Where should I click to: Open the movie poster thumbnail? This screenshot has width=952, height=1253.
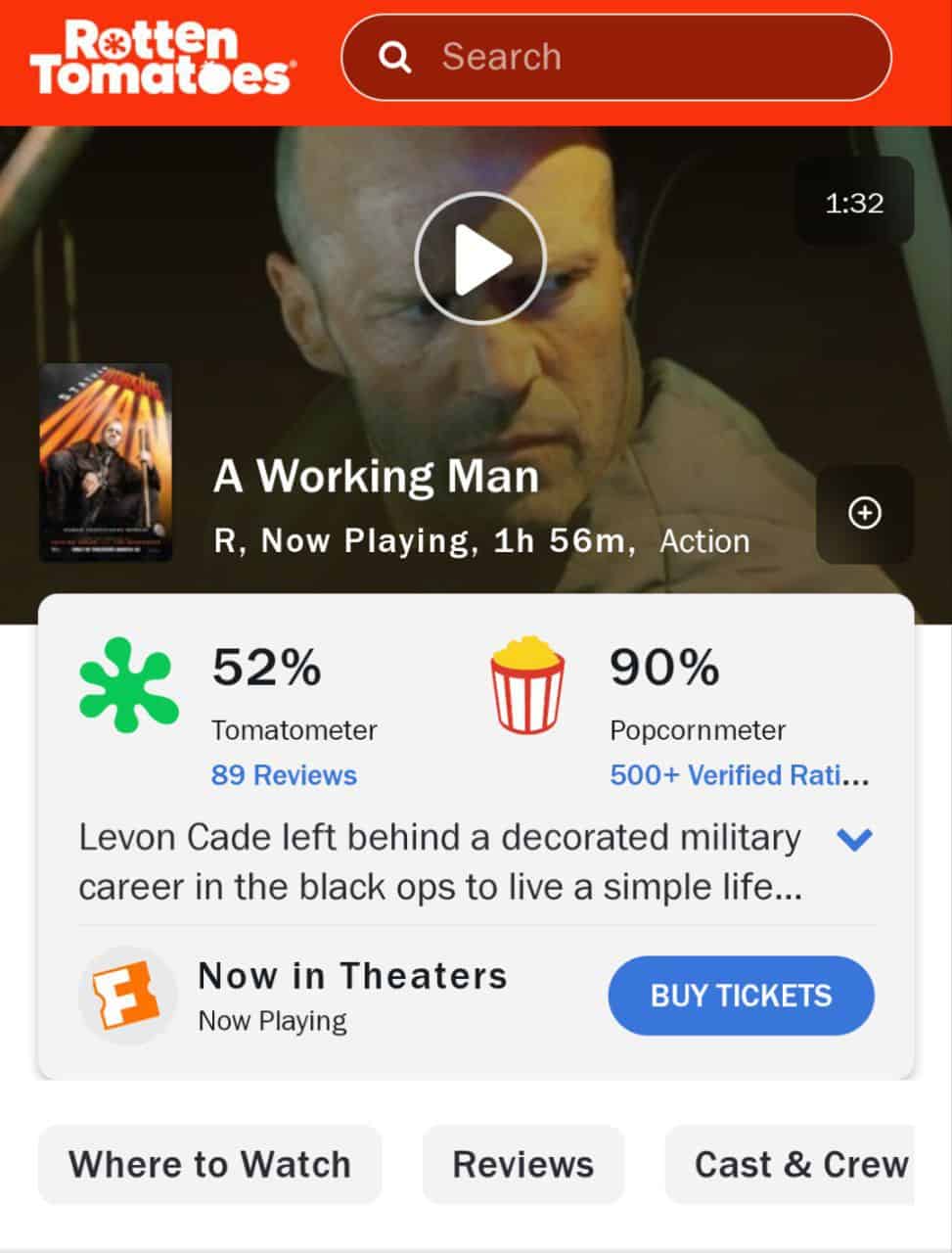(x=106, y=462)
